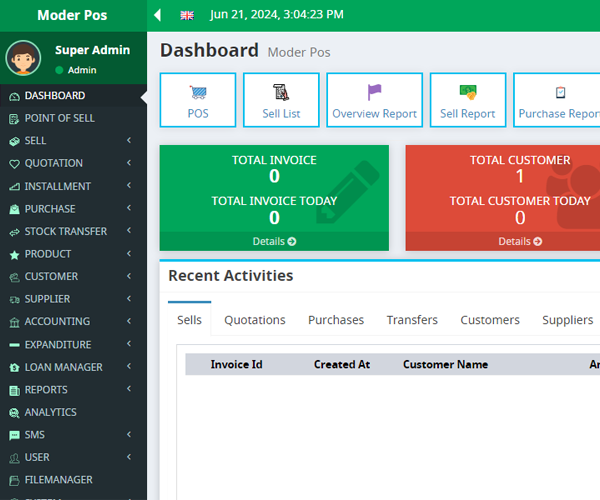
Task: Select the Customers tab
Action: 490,320
